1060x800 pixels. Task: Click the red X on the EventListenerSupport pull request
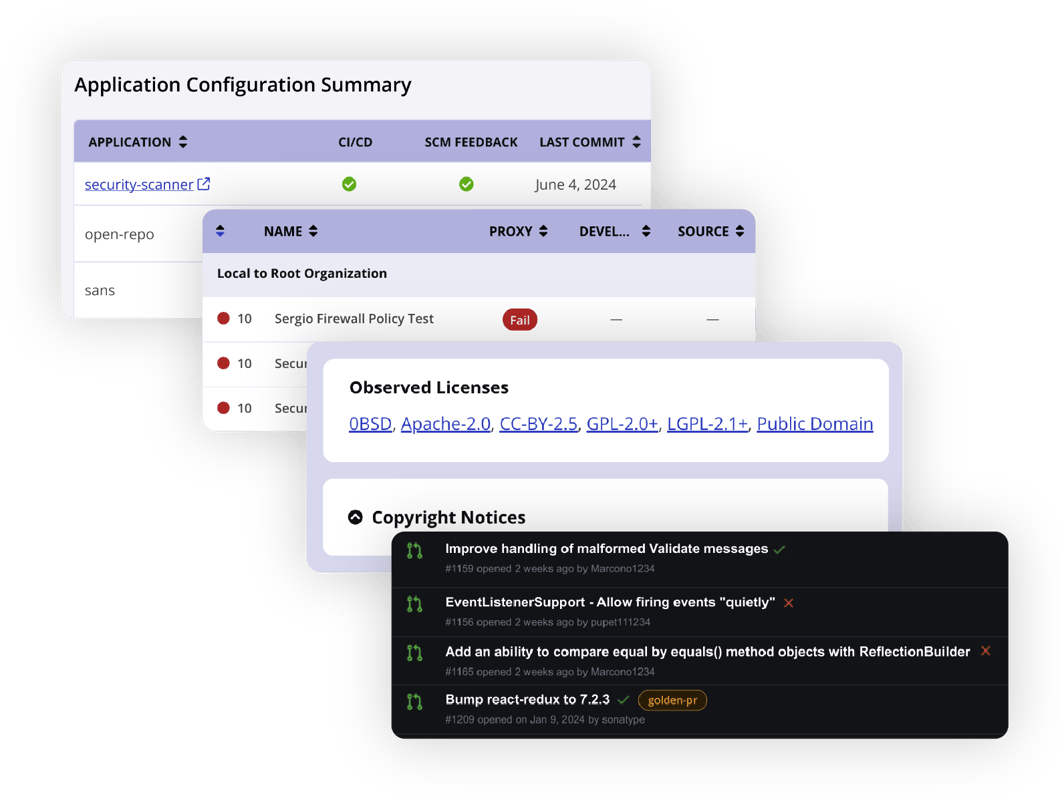tap(788, 603)
